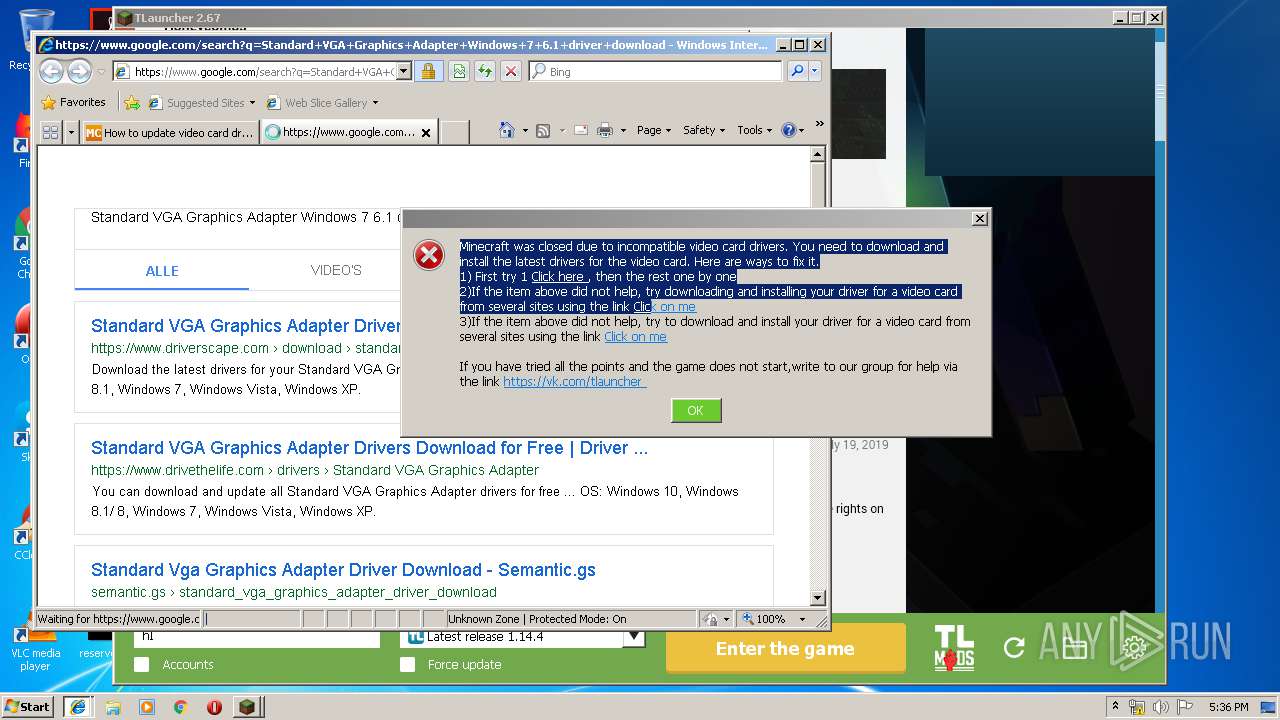Screen dimensions: 1280x720
Task: Click IE page scrollbar down arrow
Action: [817, 598]
